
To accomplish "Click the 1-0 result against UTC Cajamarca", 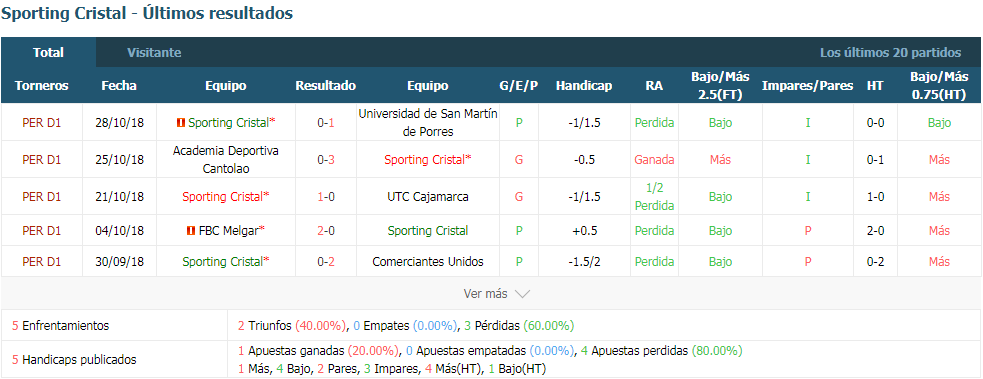I will tap(326, 197).
